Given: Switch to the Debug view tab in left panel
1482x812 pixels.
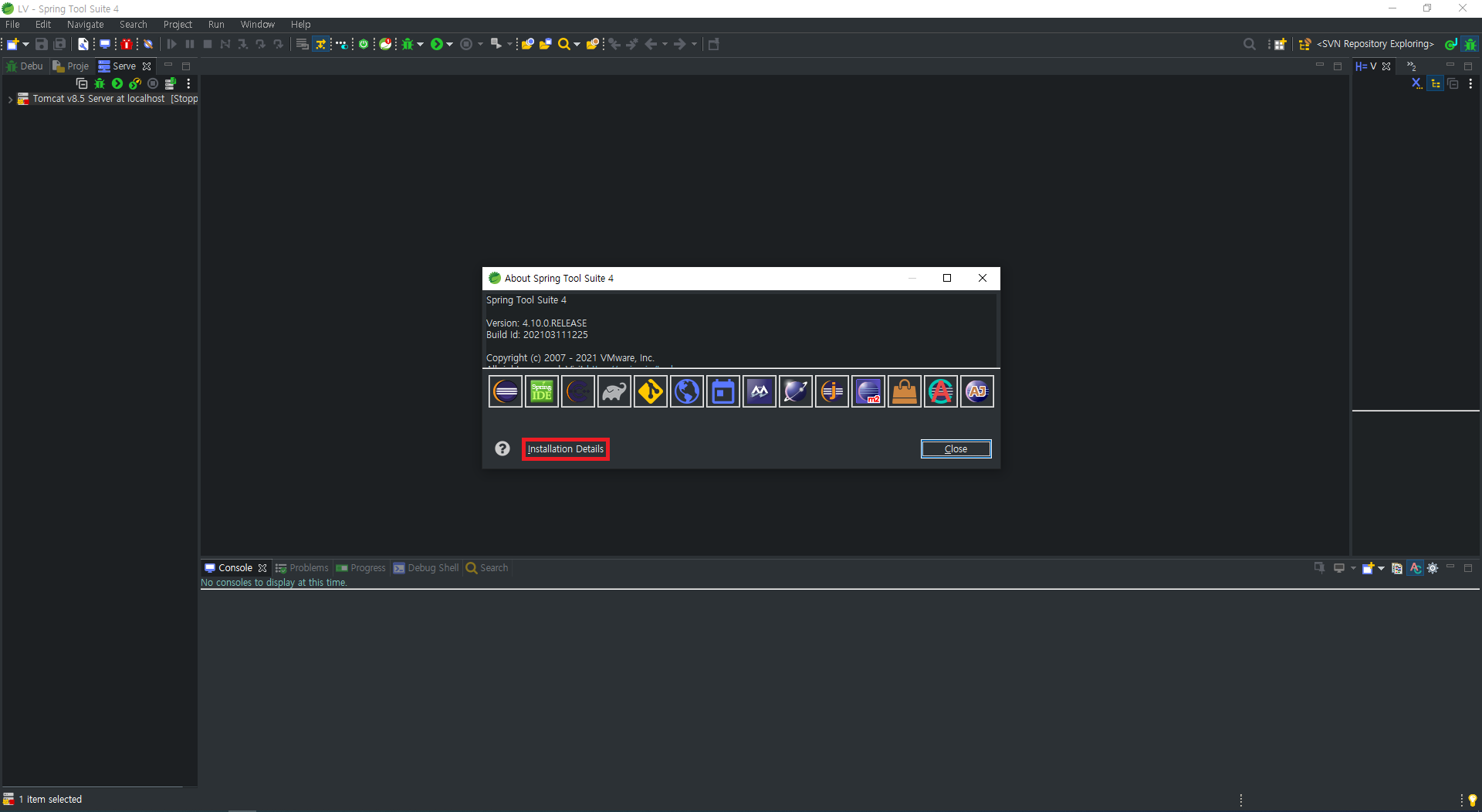Looking at the screenshot, I should tap(25, 66).
